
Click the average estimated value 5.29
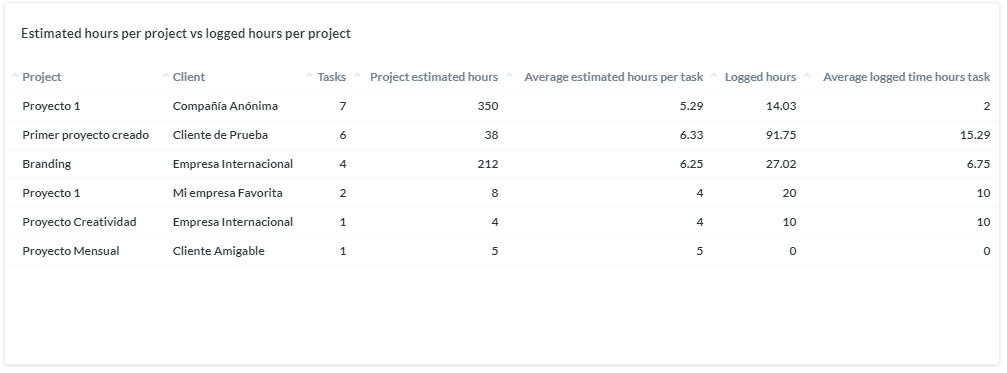tap(692, 106)
